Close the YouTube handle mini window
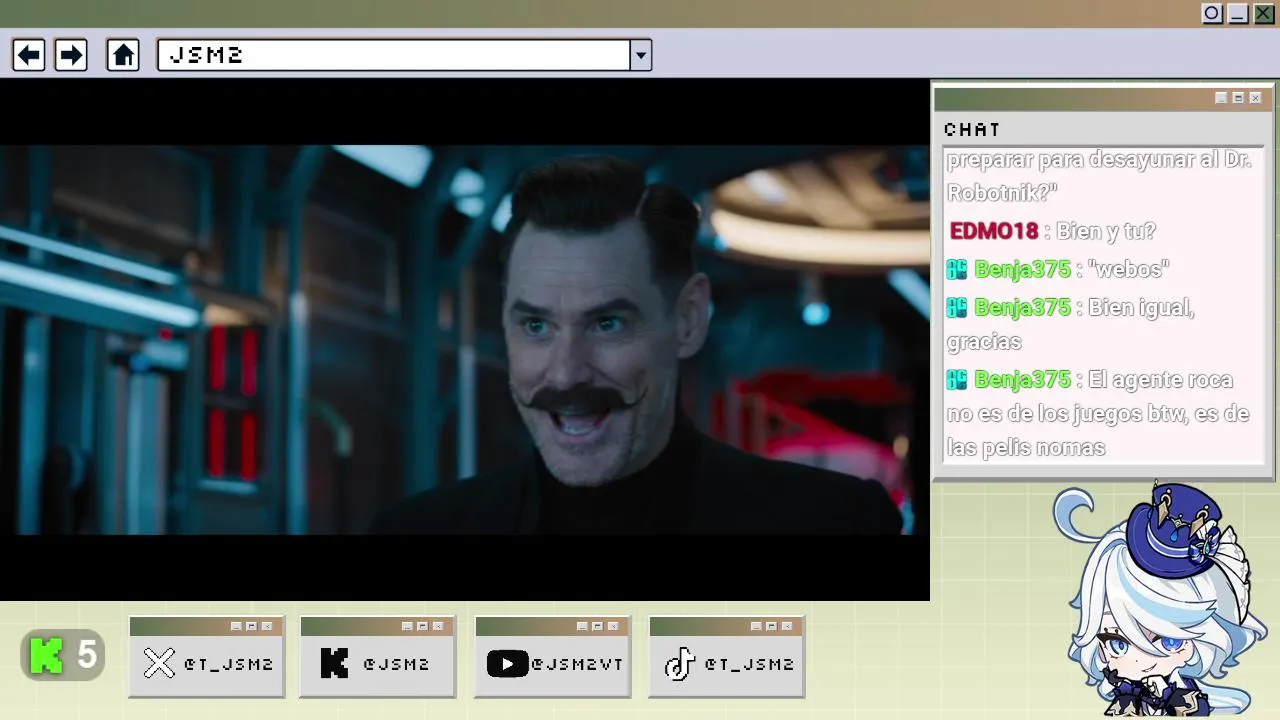The width and height of the screenshot is (1280, 720). tap(613, 626)
